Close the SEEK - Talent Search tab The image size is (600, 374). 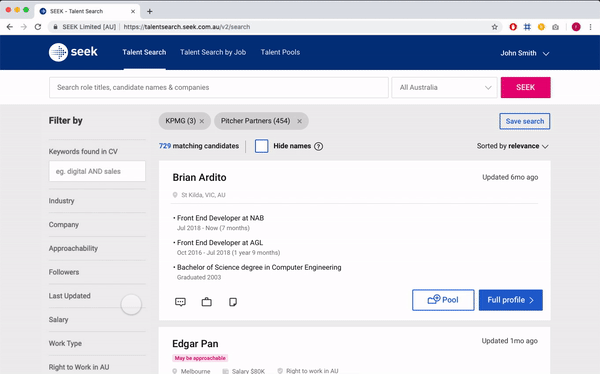[133, 11]
